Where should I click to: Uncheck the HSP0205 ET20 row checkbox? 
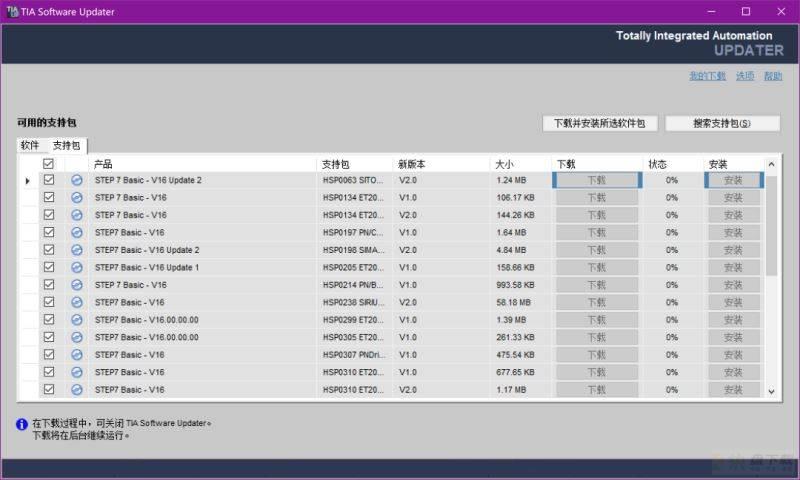point(49,267)
